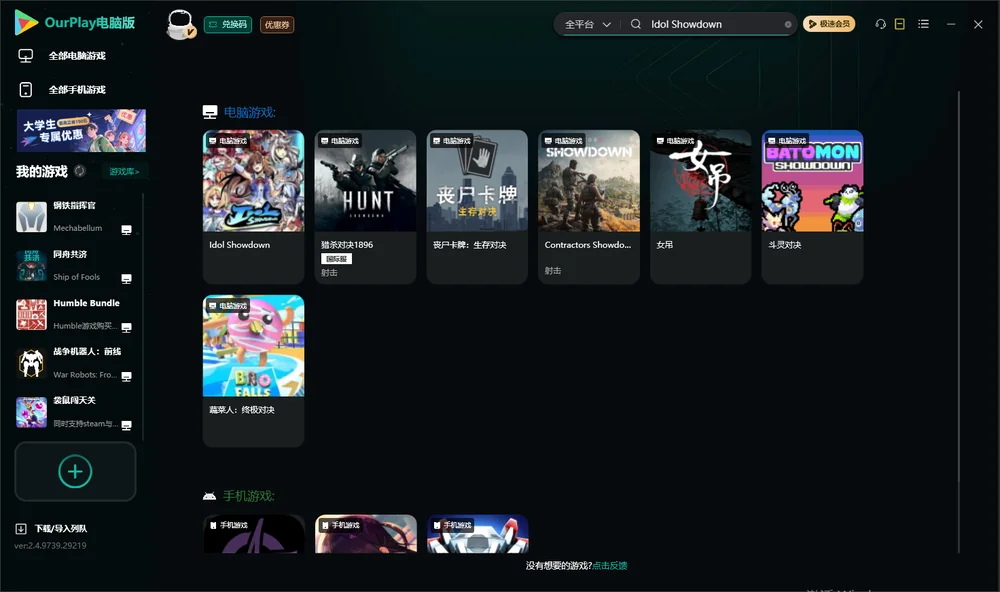Click the 极速会员 membership button
The image size is (1000, 592).
828,24
